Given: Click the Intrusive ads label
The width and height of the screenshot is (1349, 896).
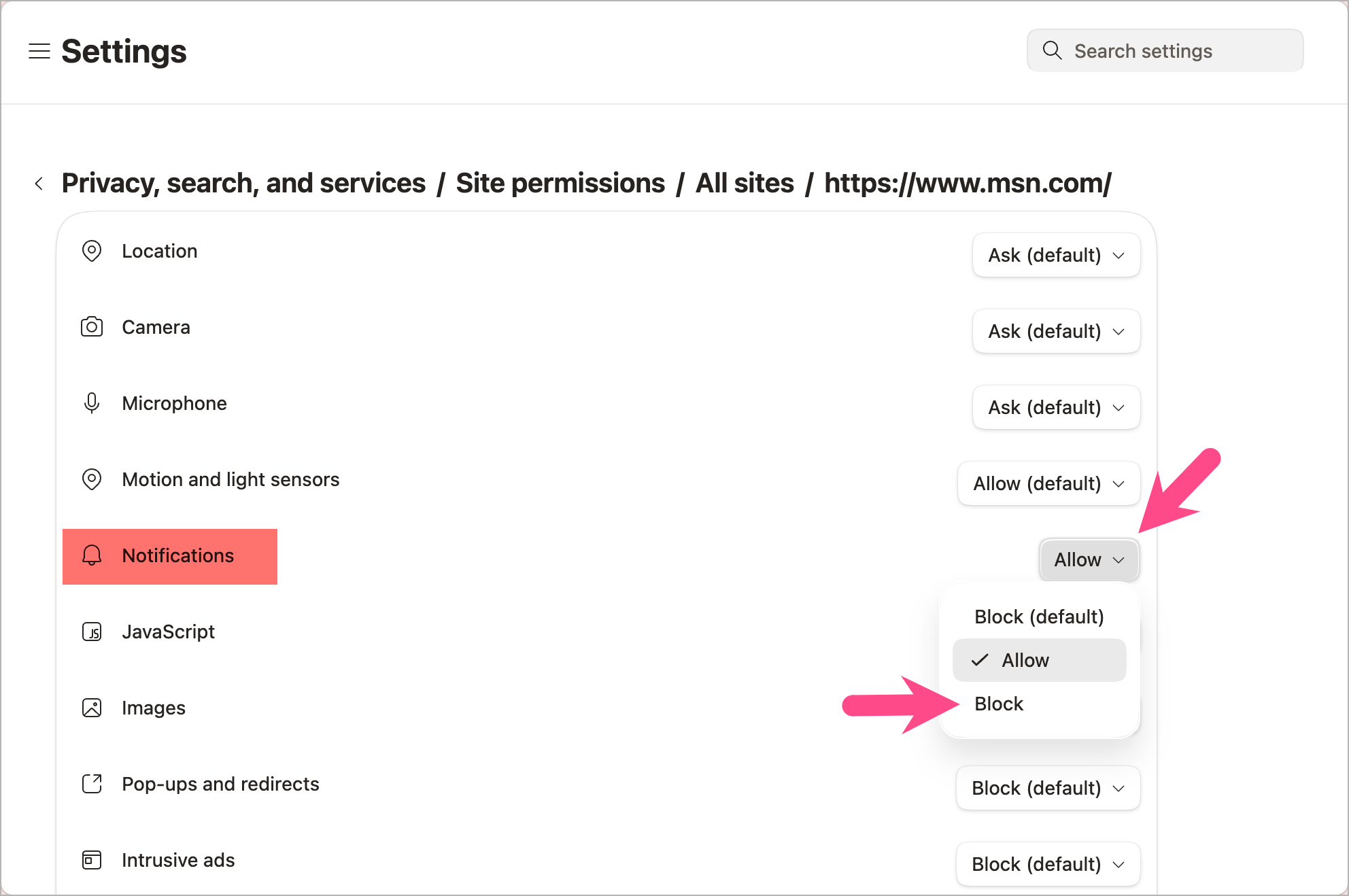Looking at the screenshot, I should [x=178, y=860].
